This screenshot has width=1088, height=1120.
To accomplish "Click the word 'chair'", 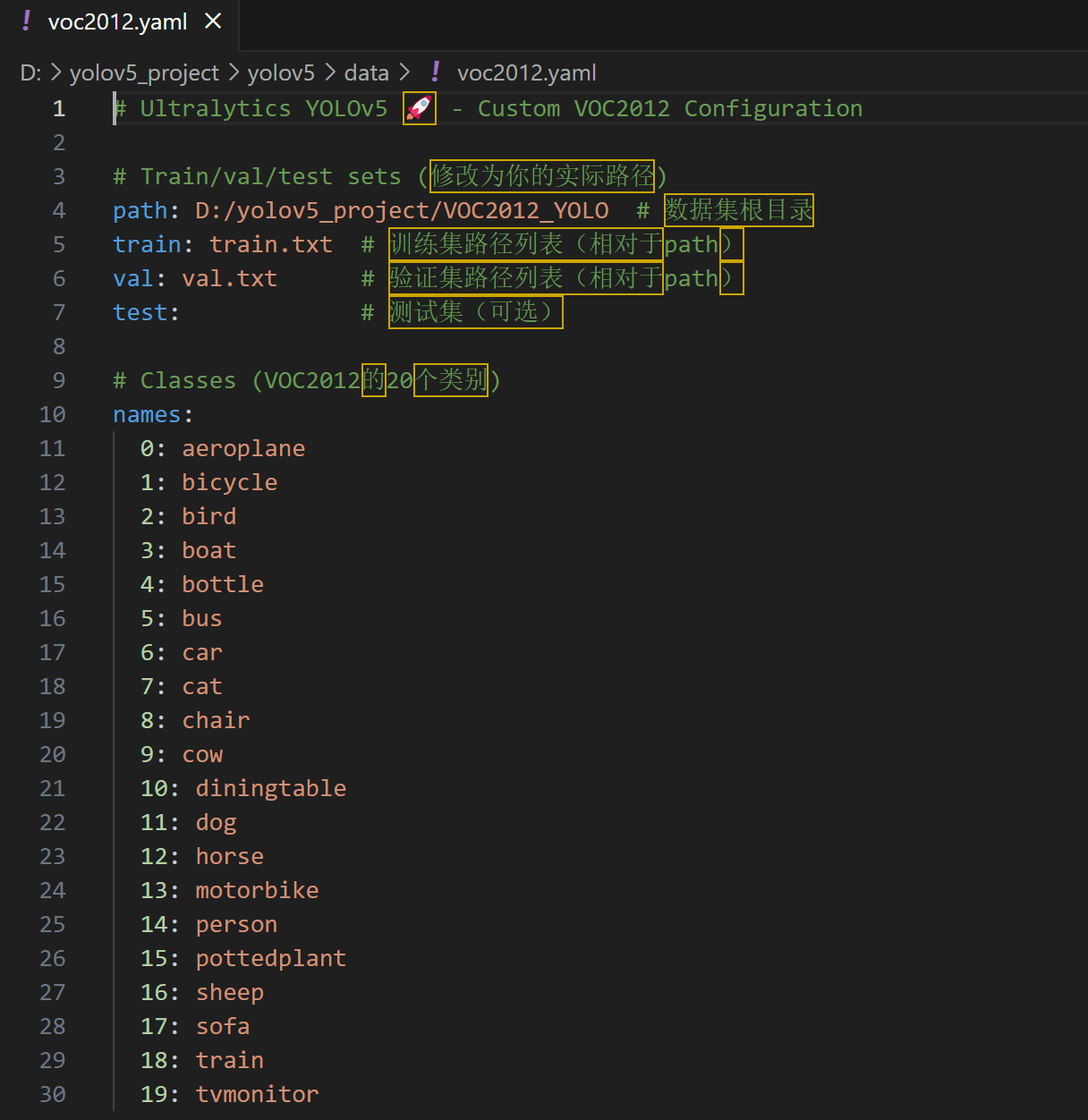I will point(216,721).
